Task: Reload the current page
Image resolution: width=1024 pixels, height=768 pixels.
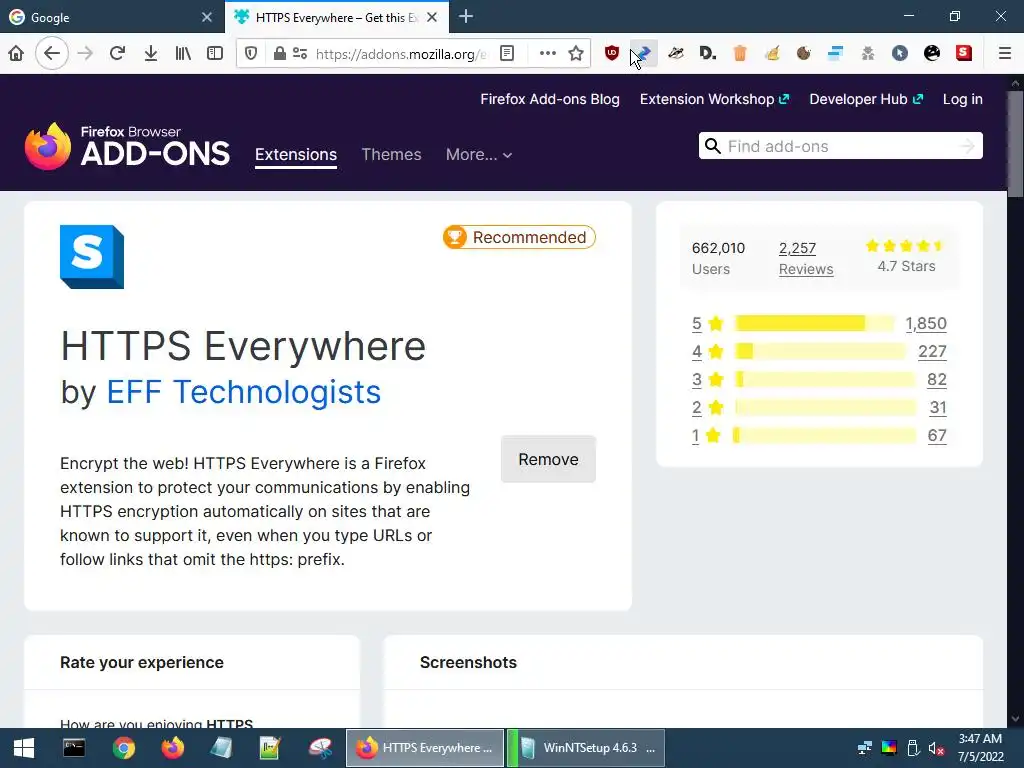Action: pos(118,54)
